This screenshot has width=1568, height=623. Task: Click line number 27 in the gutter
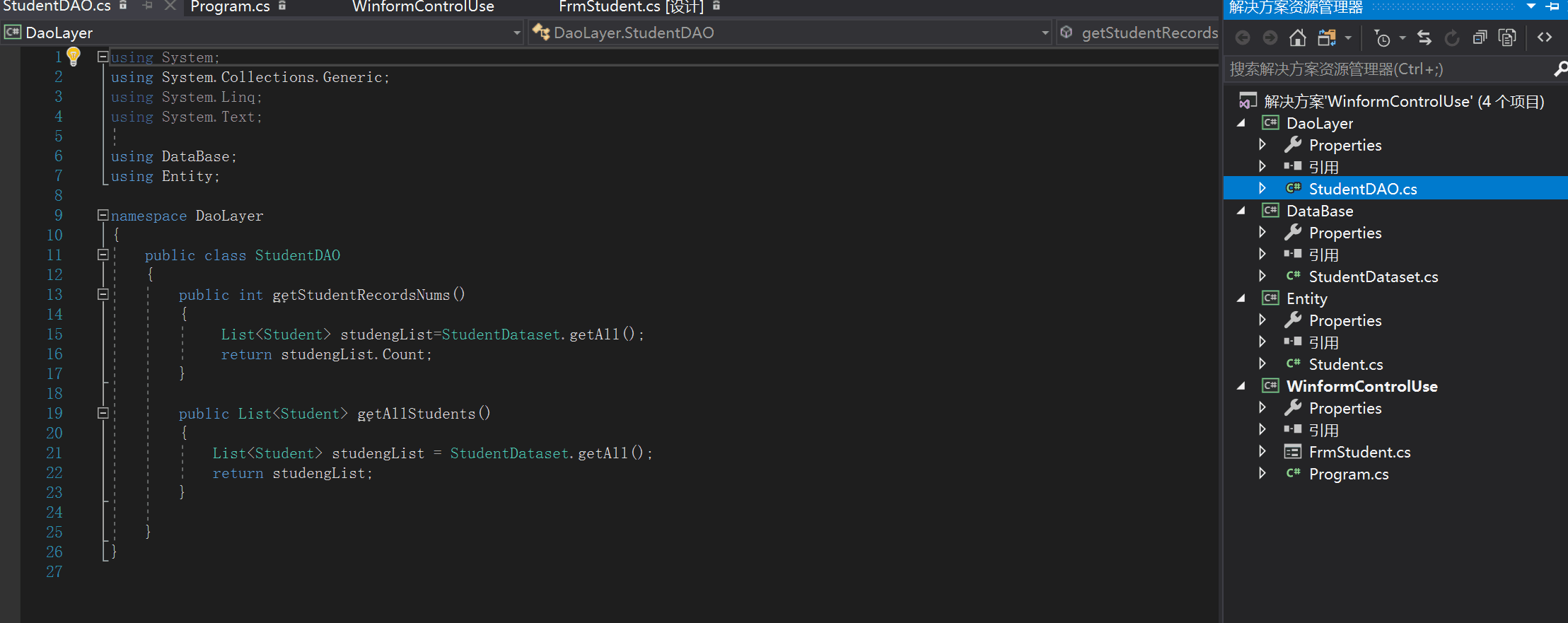tap(54, 571)
